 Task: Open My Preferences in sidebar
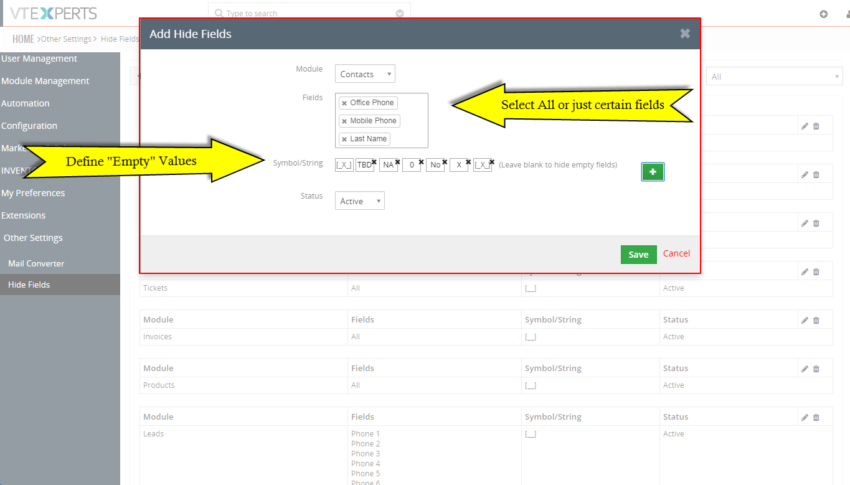(33, 193)
